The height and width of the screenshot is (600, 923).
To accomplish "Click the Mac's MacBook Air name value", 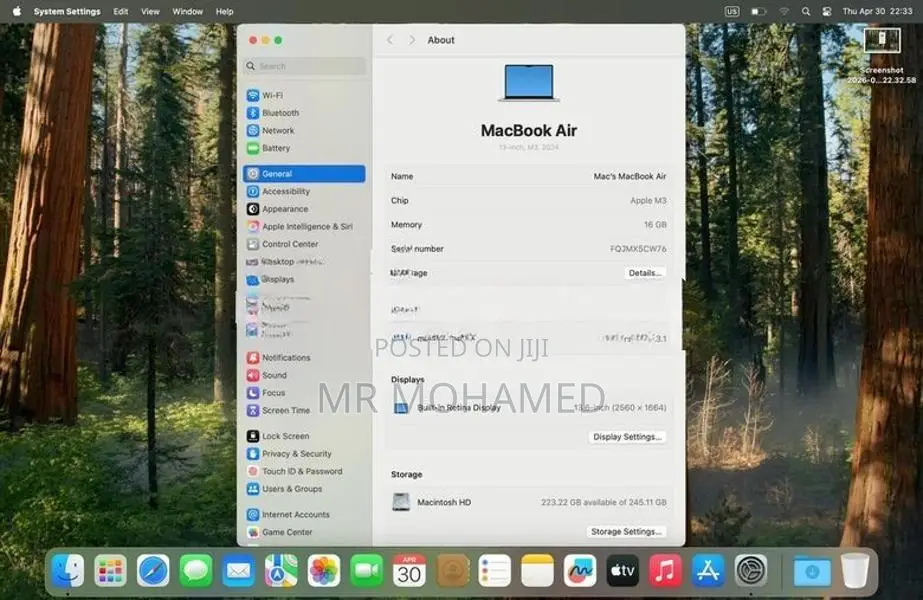I will coord(629,177).
